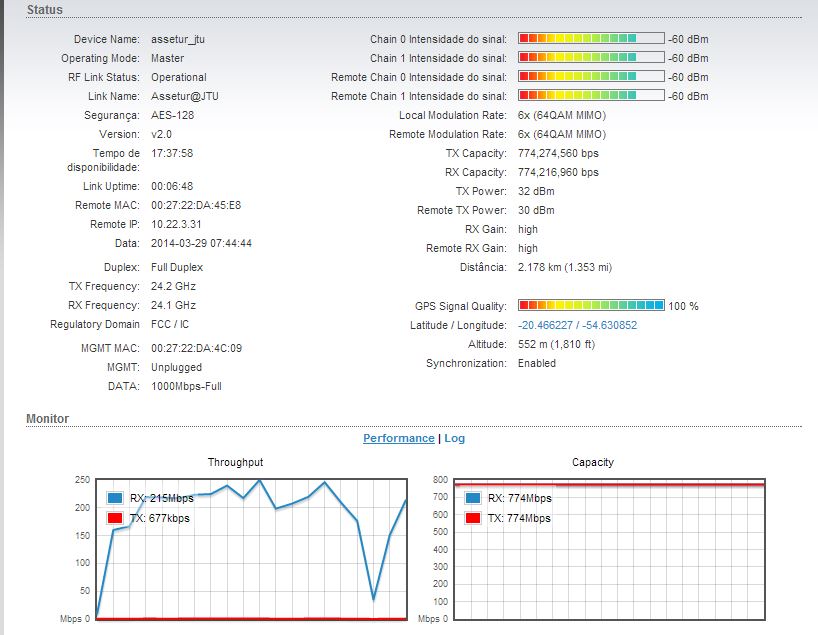This screenshot has width=818, height=635.
Task: Select RX Frequency value 24.1 GHz
Action: click(174, 305)
